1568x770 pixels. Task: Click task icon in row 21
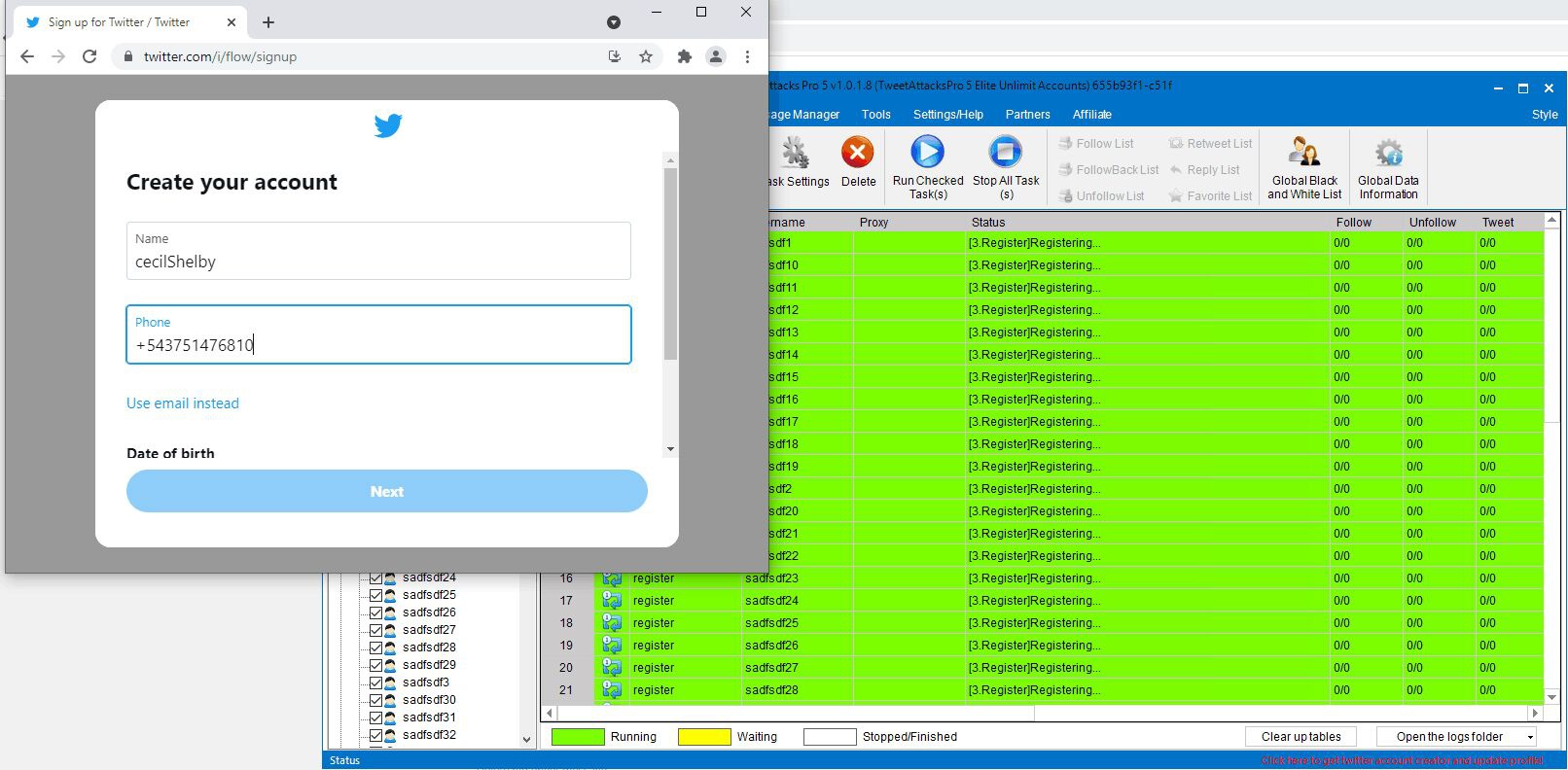tap(612, 690)
